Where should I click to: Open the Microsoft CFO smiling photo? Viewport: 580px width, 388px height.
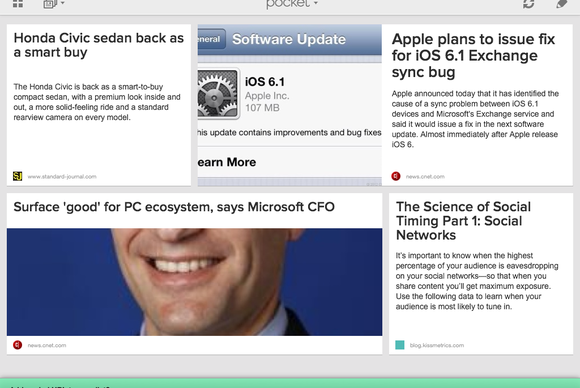[195, 282]
